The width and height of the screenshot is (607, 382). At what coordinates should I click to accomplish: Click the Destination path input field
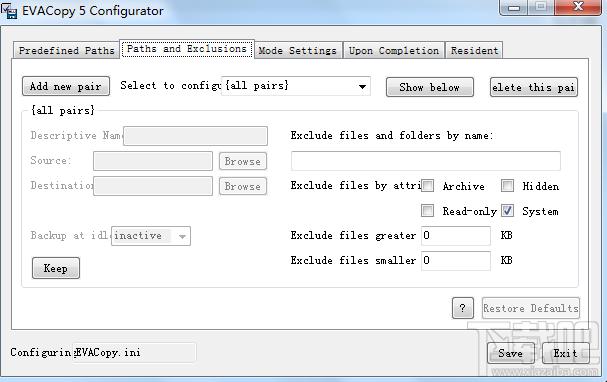coord(153,186)
